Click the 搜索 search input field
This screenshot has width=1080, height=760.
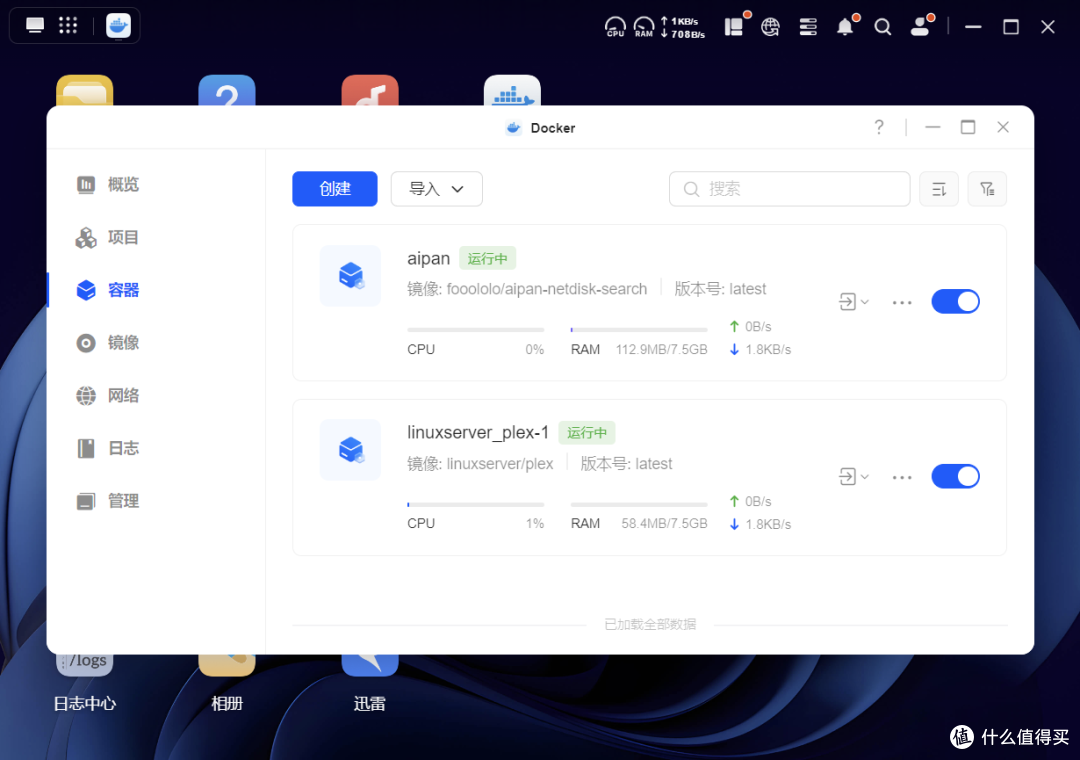coord(789,189)
